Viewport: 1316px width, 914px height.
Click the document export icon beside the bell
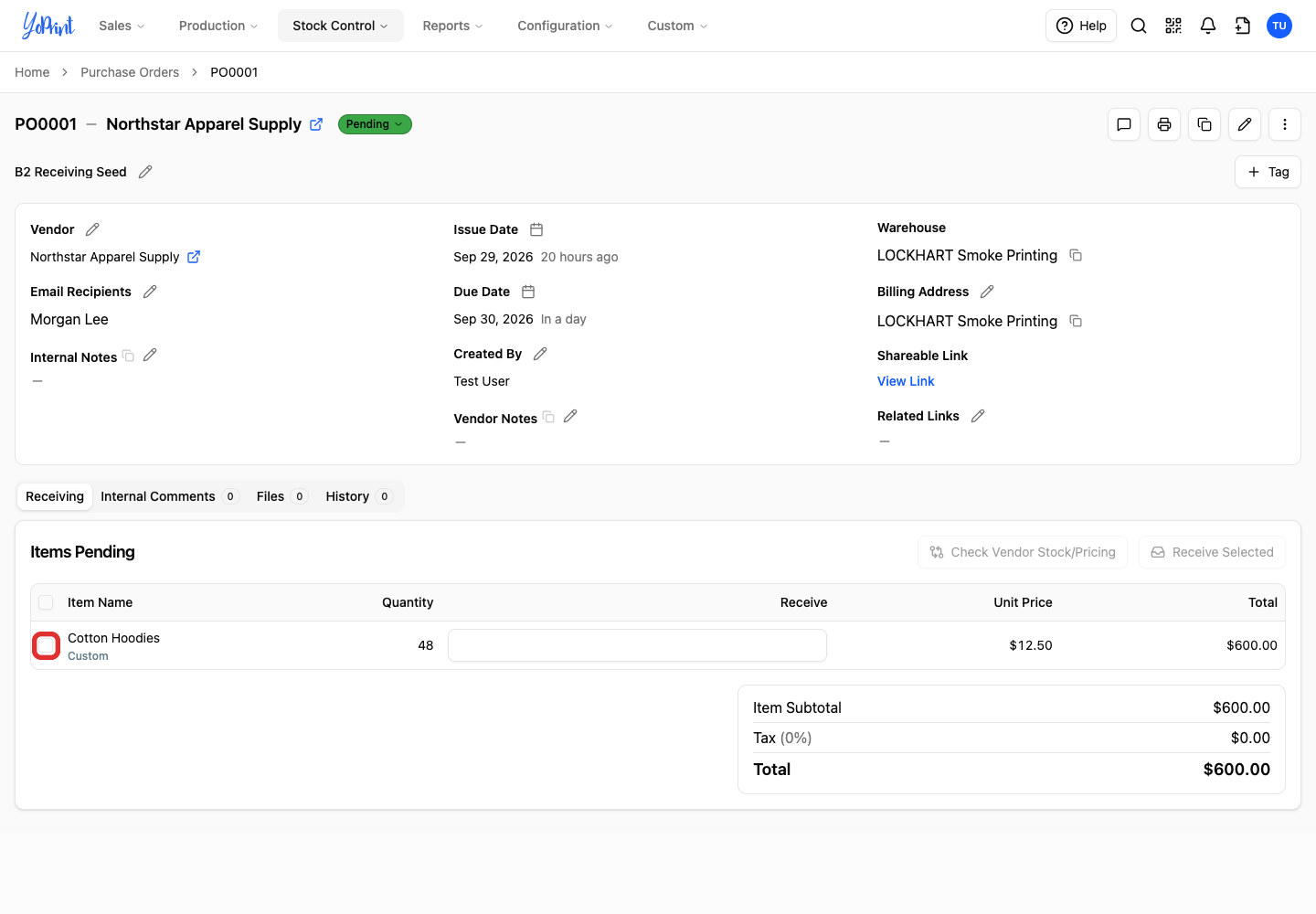[1243, 26]
